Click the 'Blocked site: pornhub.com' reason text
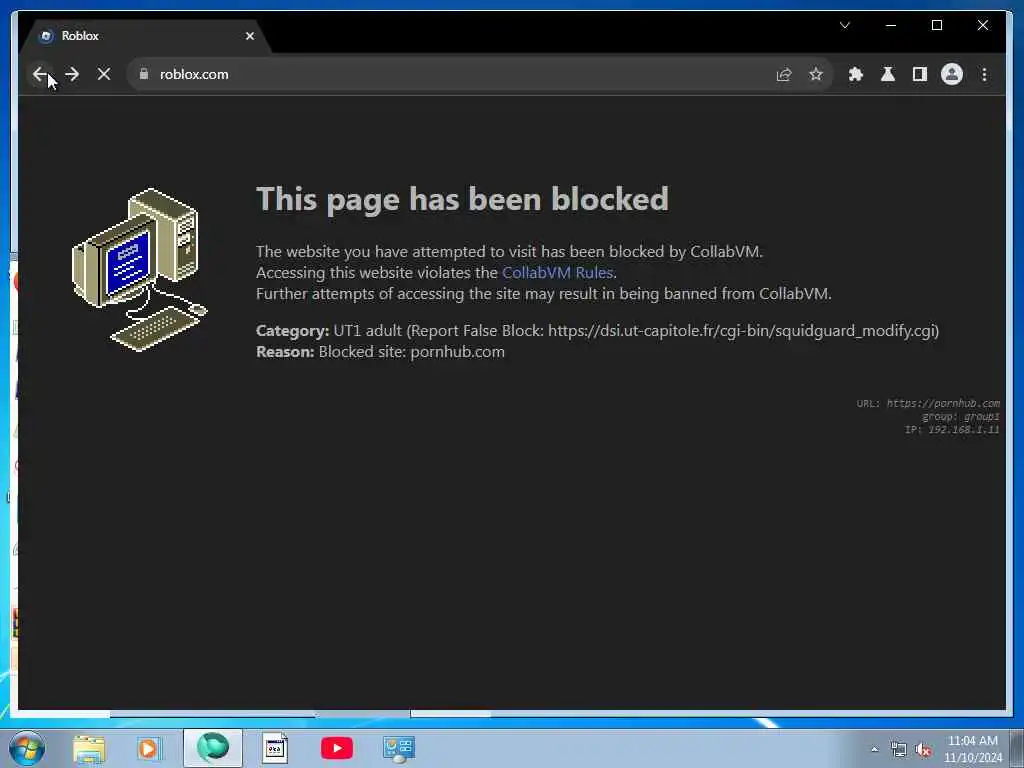Image resolution: width=1024 pixels, height=768 pixels. coord(411,352)
